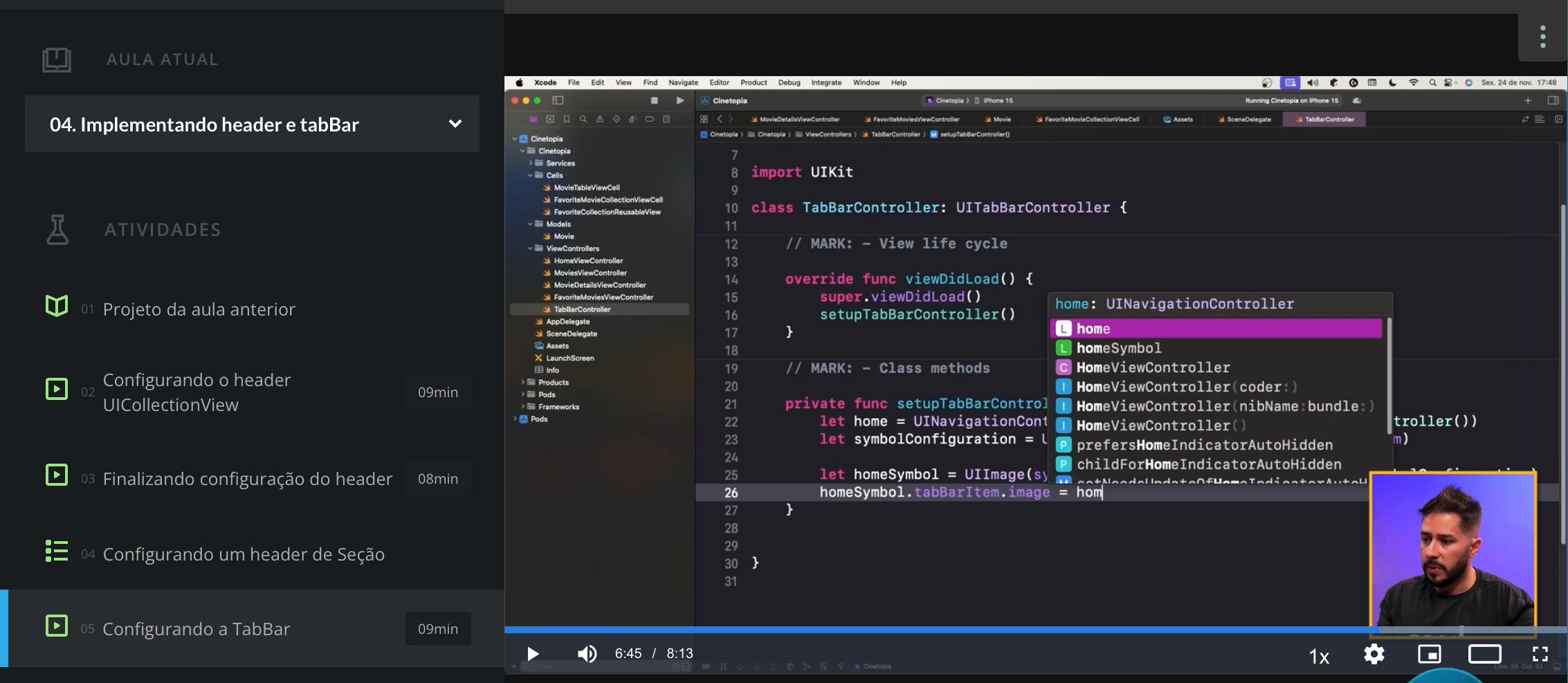
Task: Open the three-dot options menu
Action: 1542,37
